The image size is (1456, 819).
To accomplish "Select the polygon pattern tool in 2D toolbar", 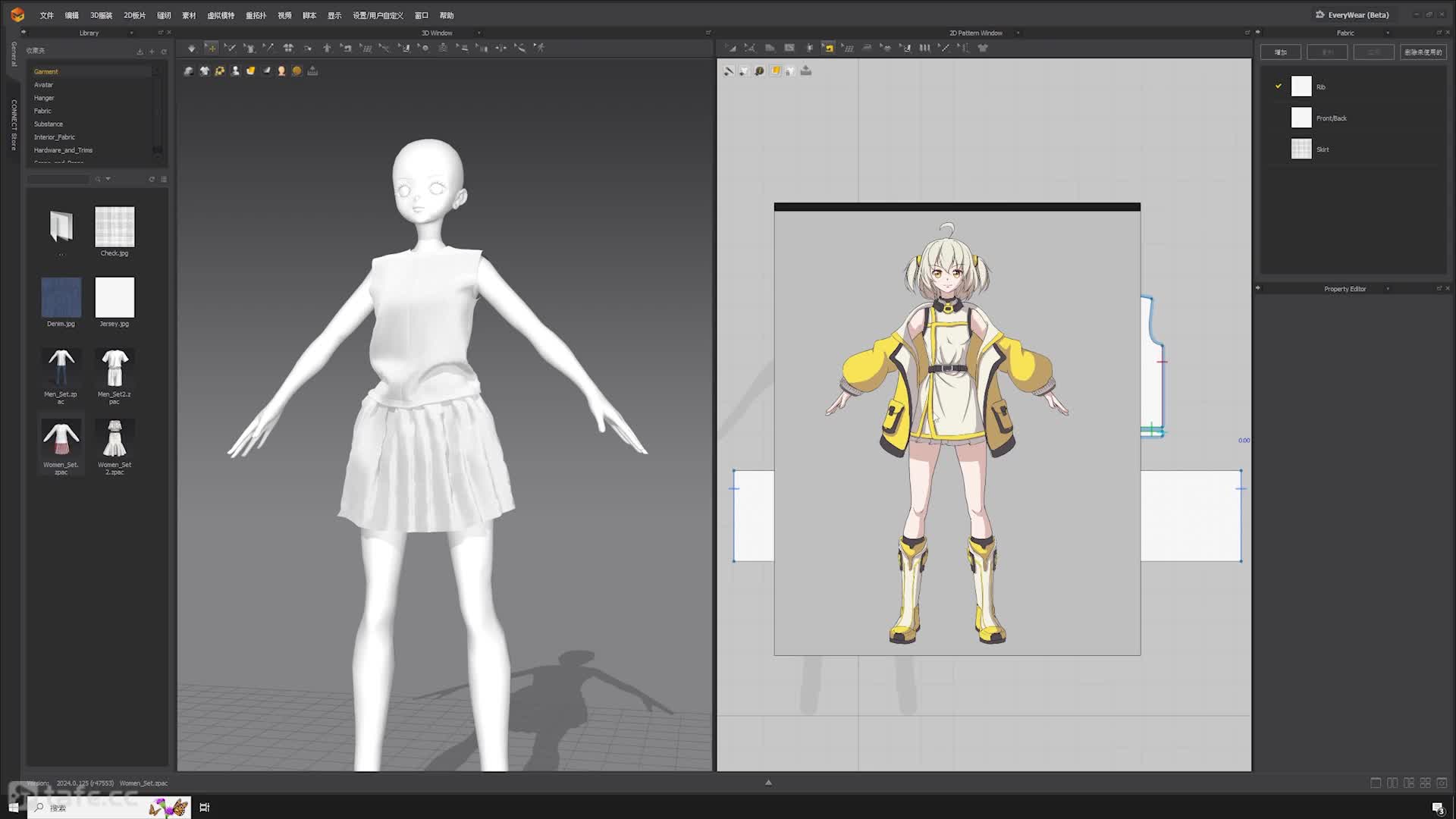I will click(770, 48).
